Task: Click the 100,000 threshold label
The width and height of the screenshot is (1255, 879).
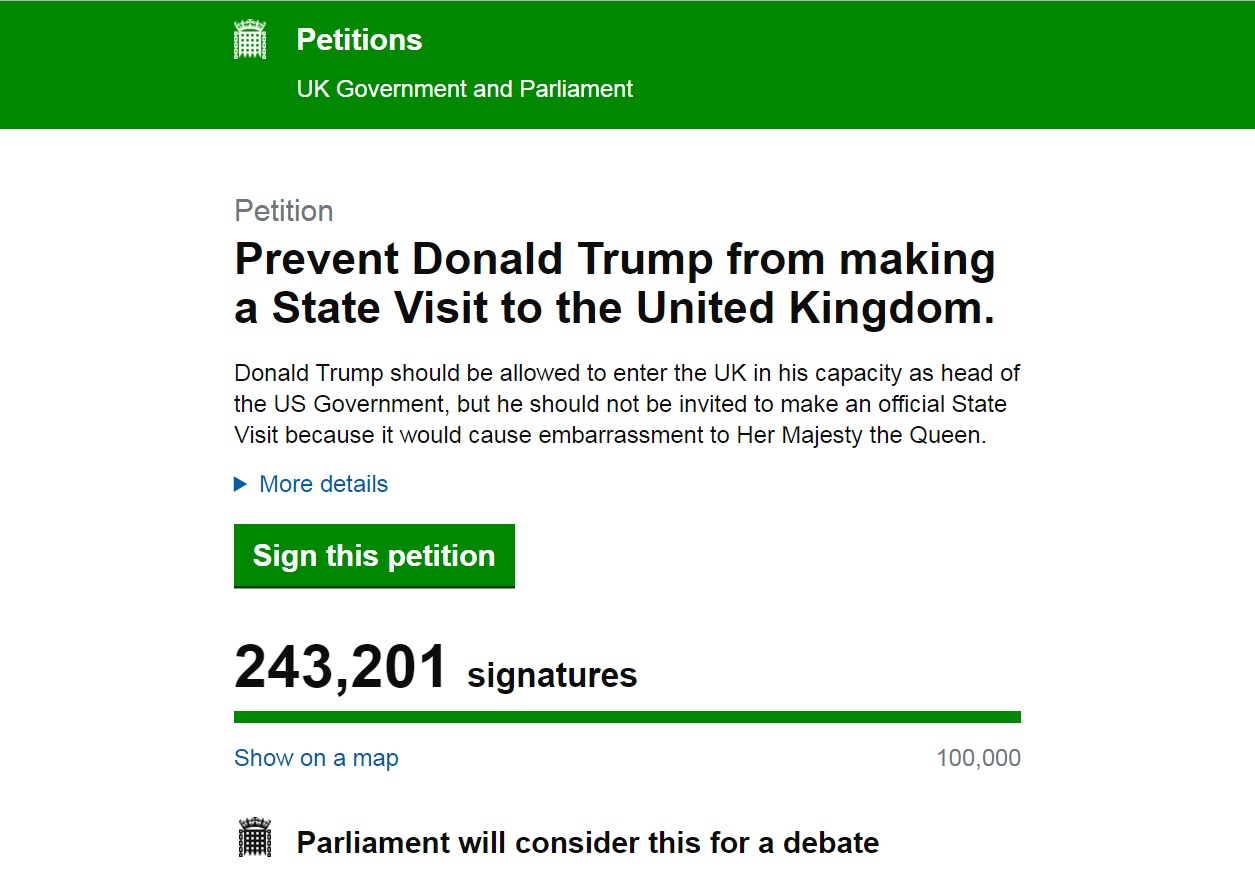Action: (978, 758)
